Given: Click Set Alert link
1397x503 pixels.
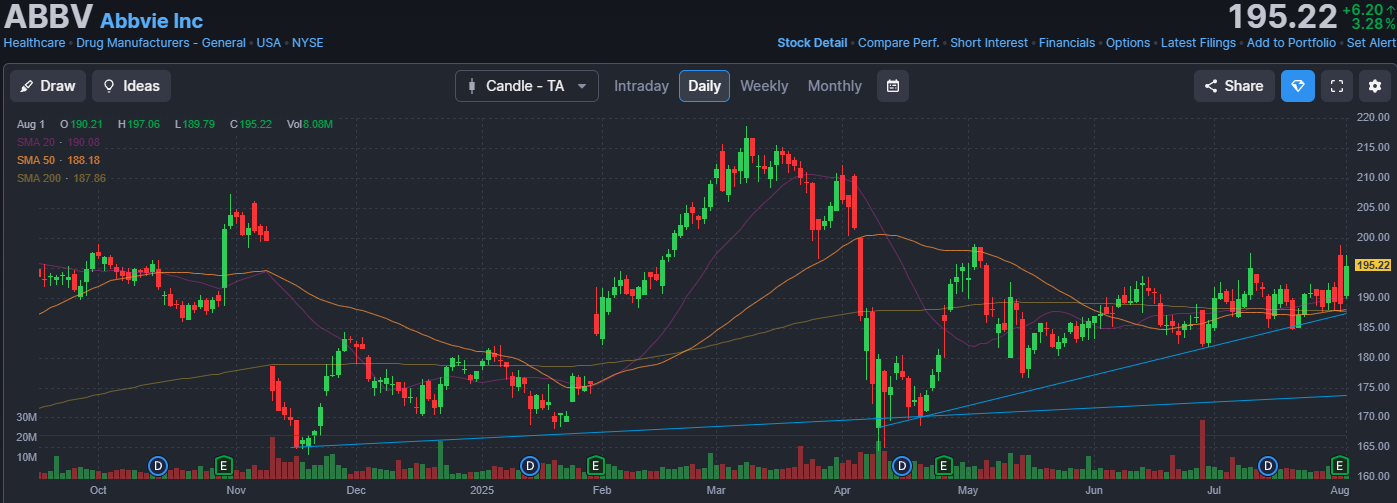Looking at the screenshot, I should (x=1371, y=43).
